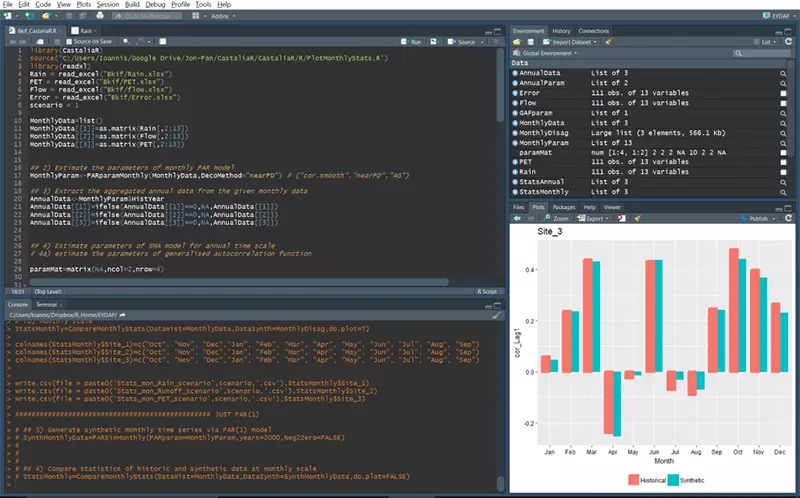
Task: Click the Run button in the editor
Action: [x=412, y=42]
